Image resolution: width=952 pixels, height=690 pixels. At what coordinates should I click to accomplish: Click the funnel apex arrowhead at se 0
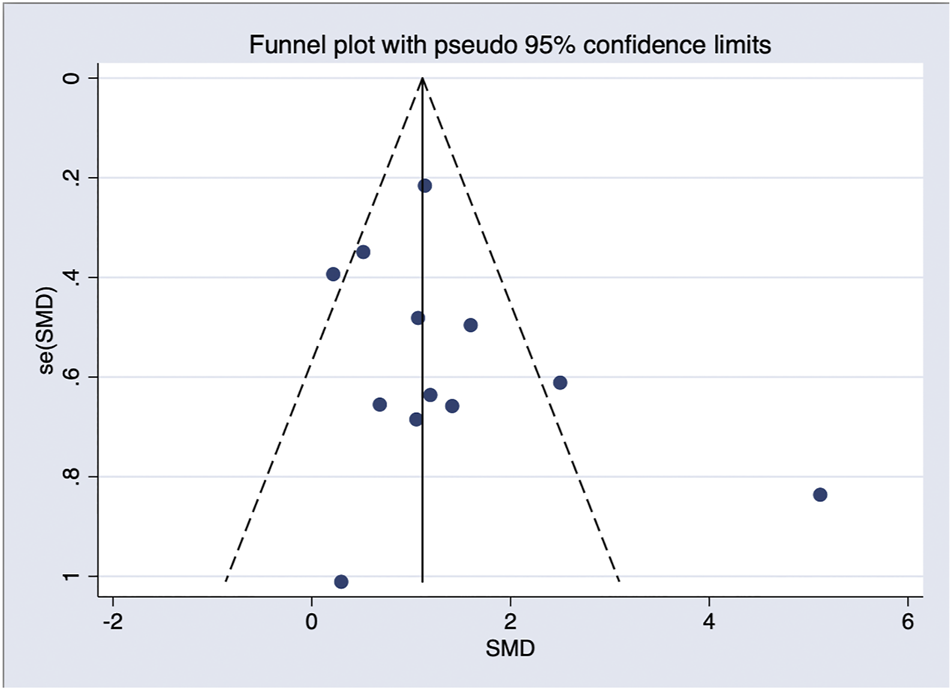[x=423, y=82]
